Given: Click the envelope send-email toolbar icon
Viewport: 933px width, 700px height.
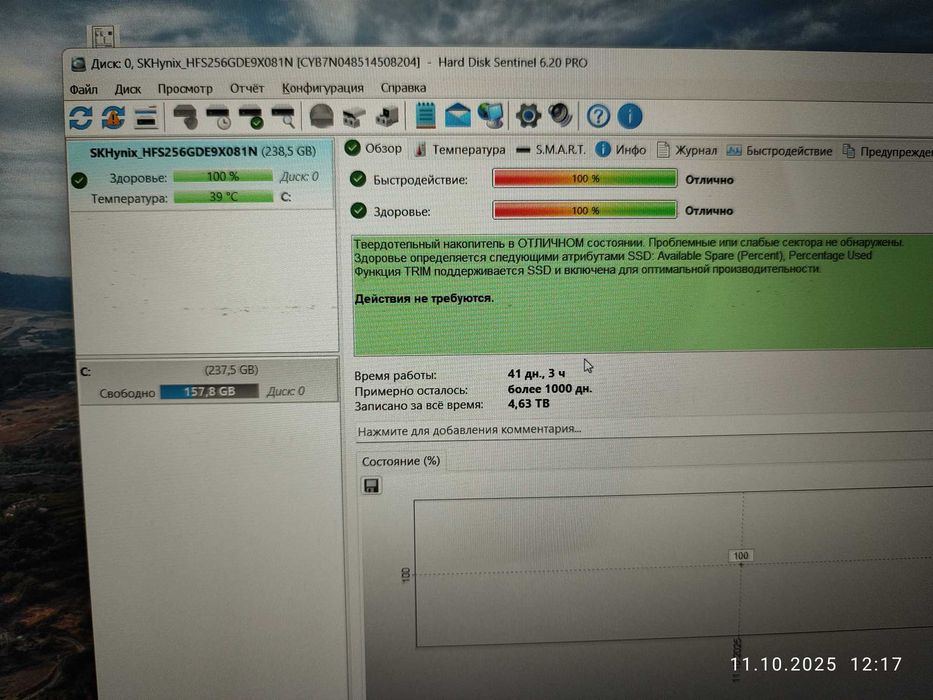Looking at the screenshot, I should coord(458,115).
